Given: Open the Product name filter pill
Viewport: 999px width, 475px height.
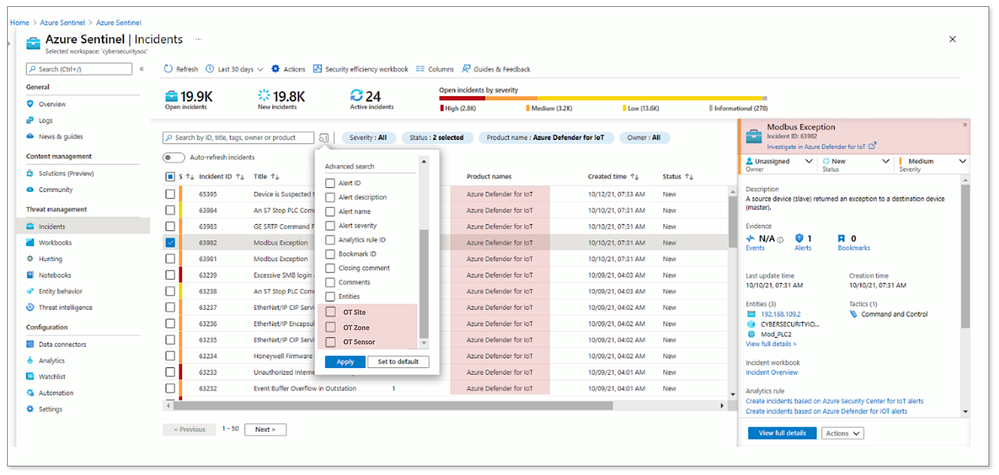Looking at the screenshot, I should tap(546, 138).
